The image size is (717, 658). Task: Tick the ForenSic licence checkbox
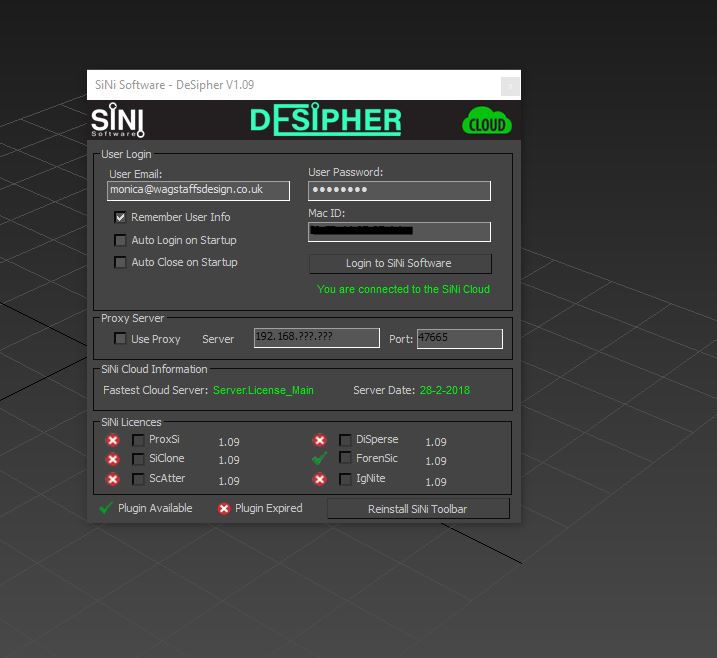[345, 459]
